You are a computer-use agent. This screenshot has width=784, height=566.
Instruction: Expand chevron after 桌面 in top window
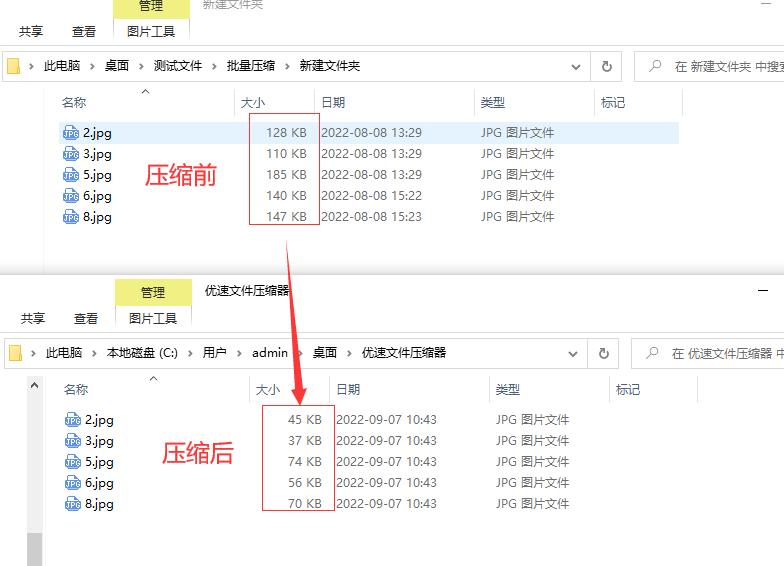[141, 66]
